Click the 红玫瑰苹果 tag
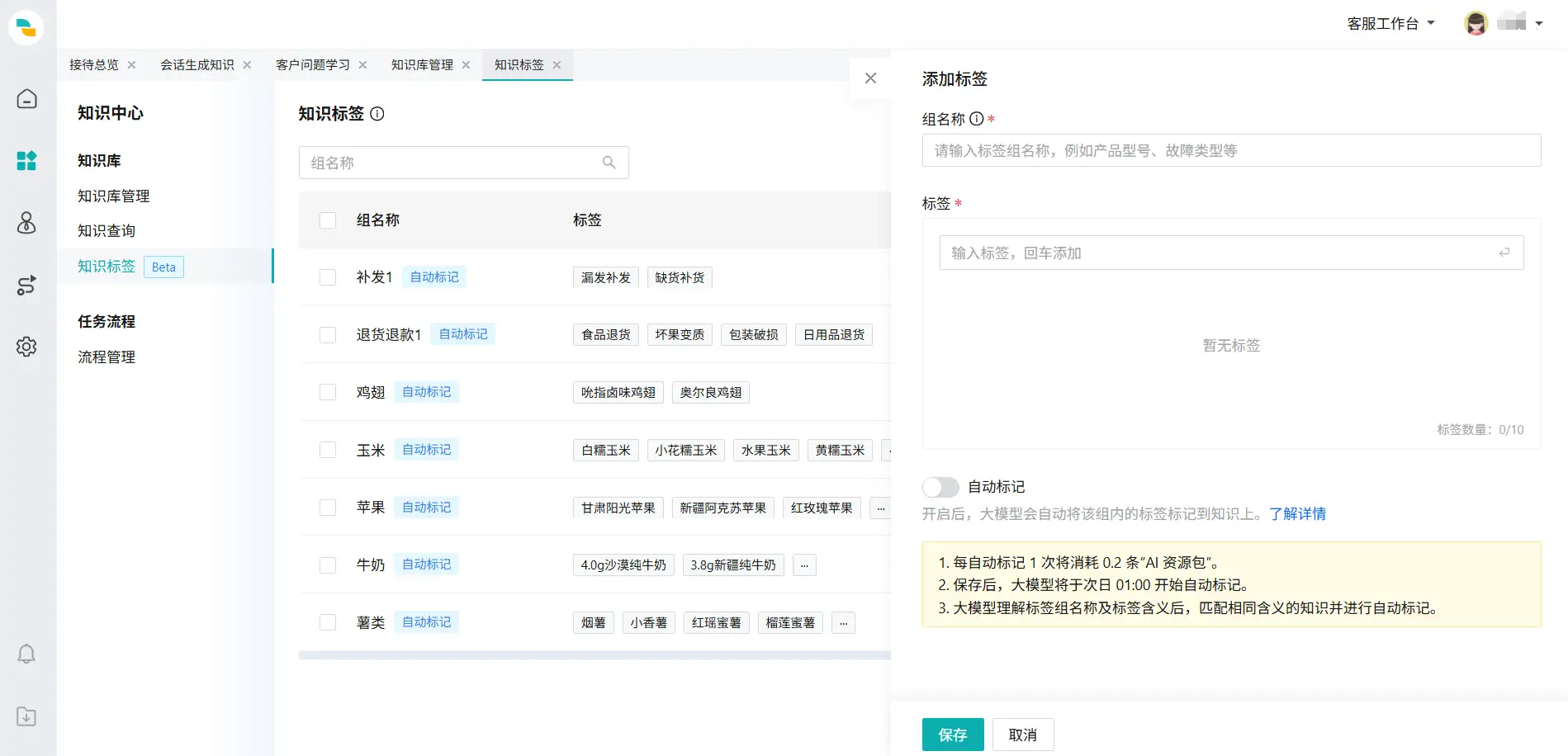This screenshot has height=756, width=1568. coord(822,508)
